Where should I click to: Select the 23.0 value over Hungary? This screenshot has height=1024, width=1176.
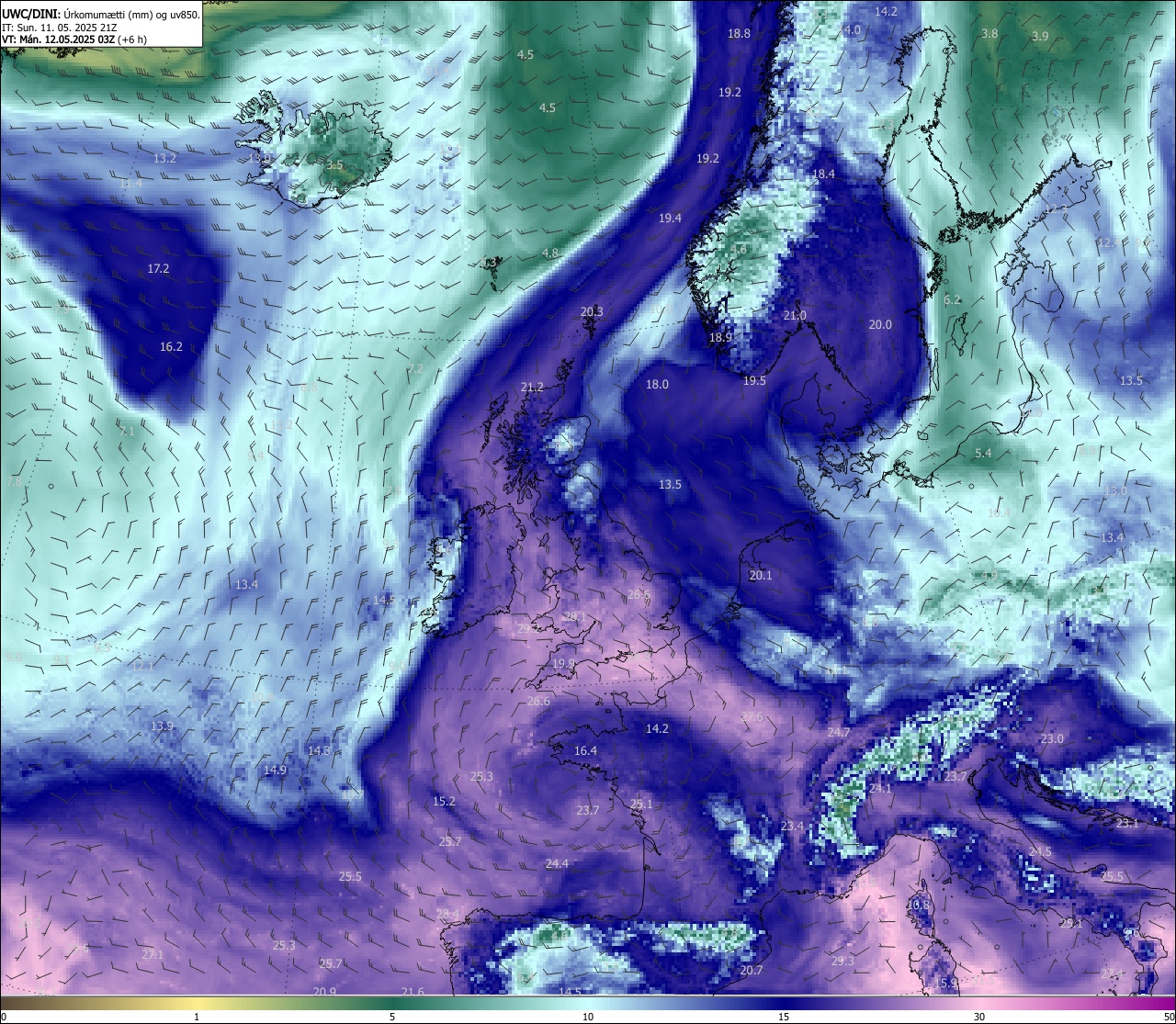coord(1052,739)
